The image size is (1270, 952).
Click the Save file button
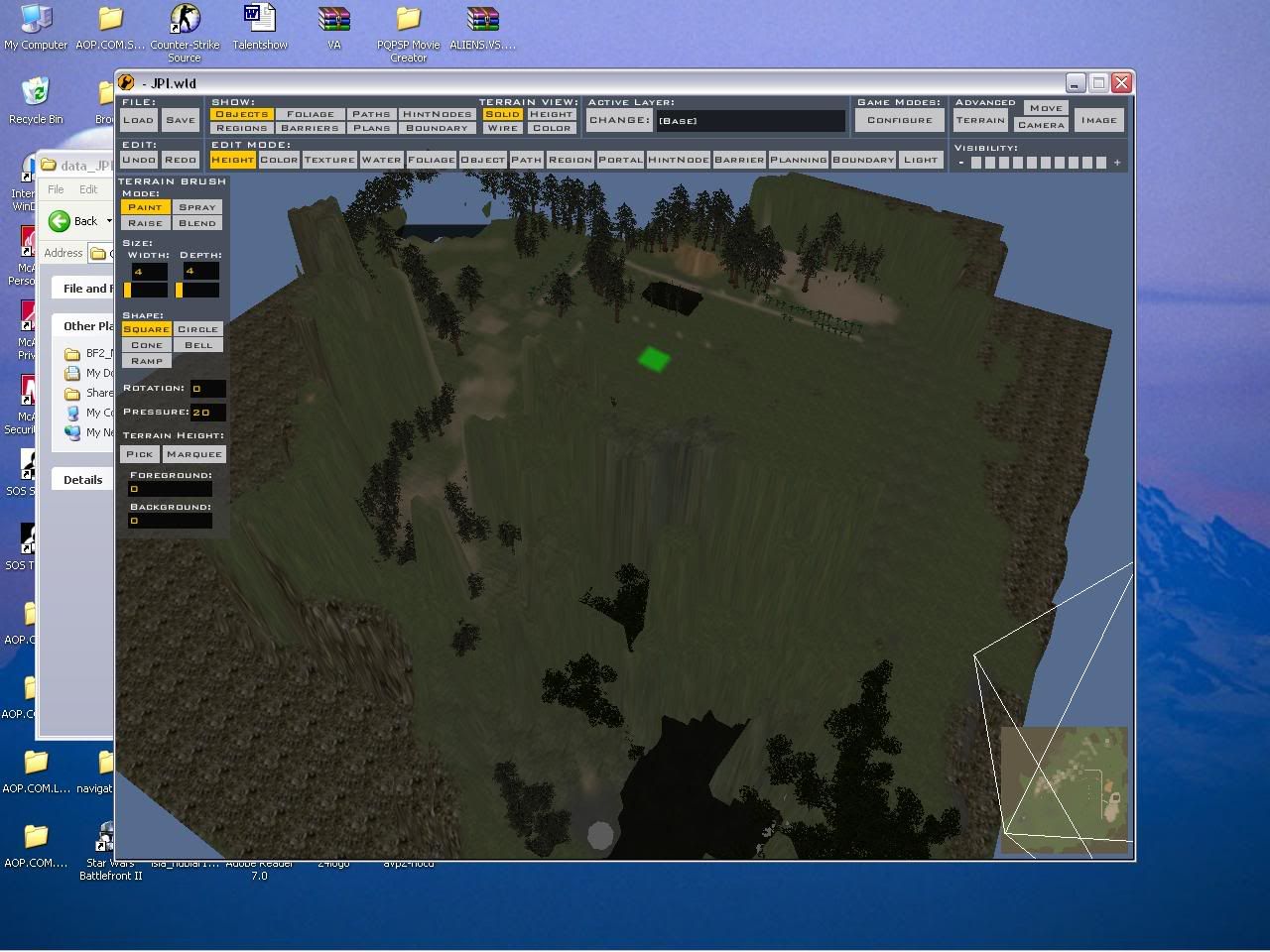(x=181, y=120)
